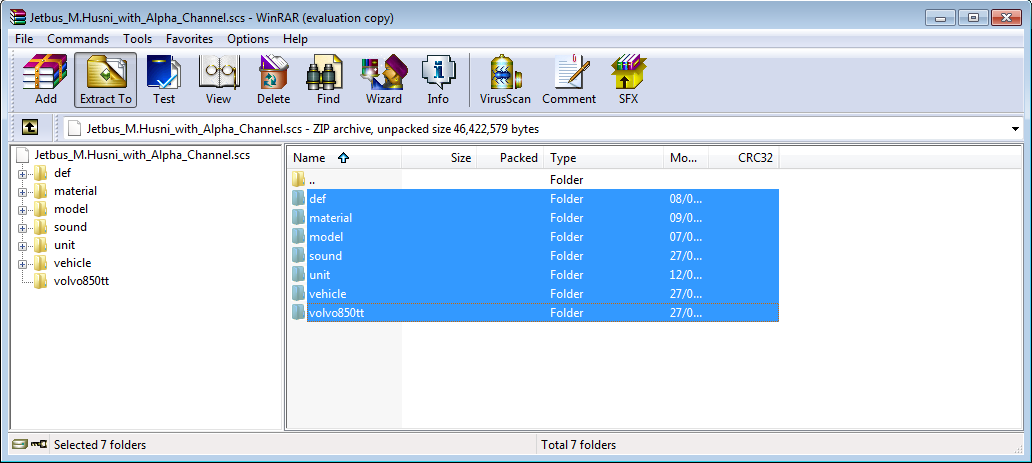Image resolution: width=1032 pixels, height=463 pixels.
Task: Select the archive root in tree
Action: [x=142, y=155]
